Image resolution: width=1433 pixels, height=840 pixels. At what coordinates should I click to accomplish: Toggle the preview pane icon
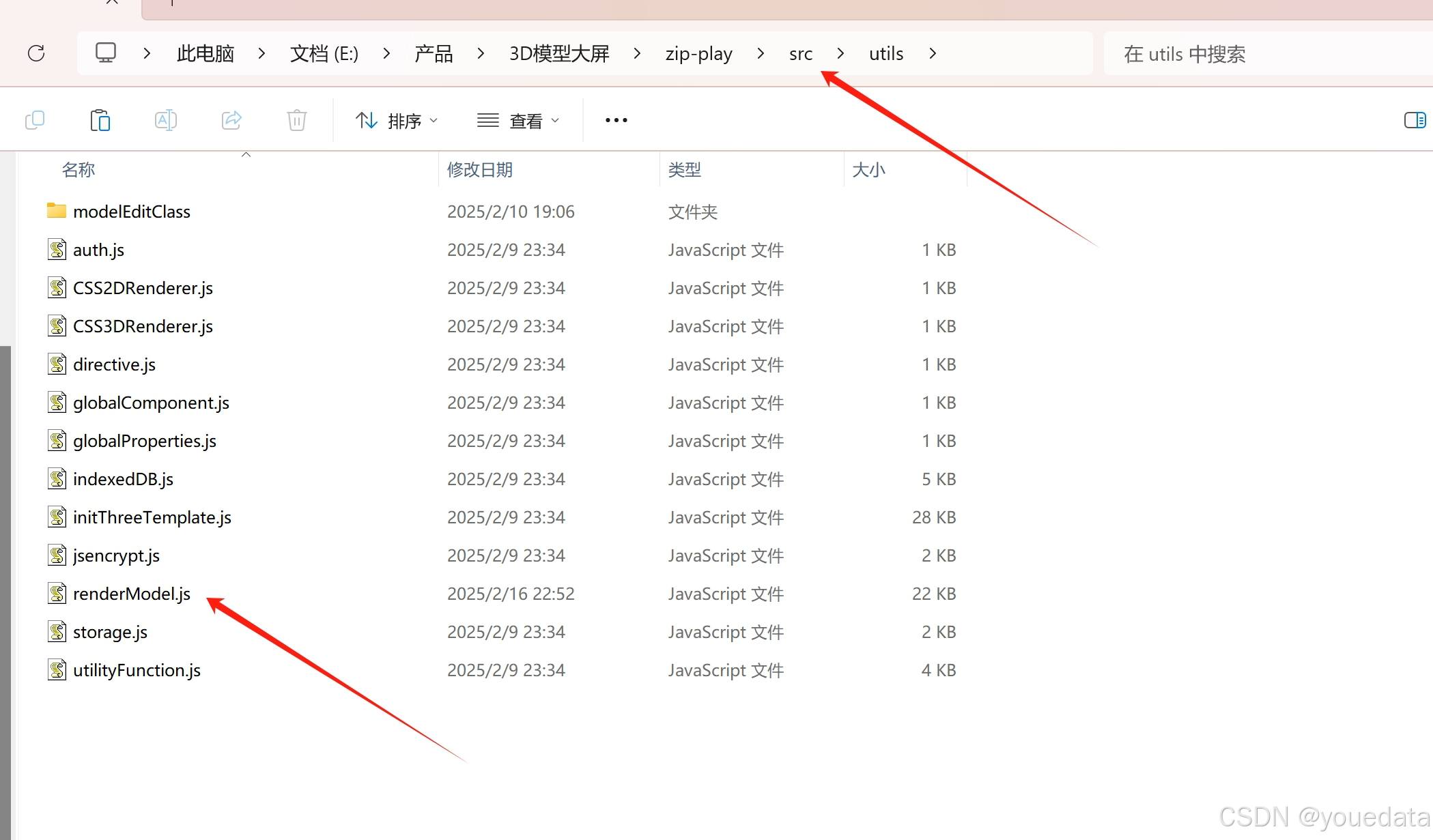(x=1415, y=120)
